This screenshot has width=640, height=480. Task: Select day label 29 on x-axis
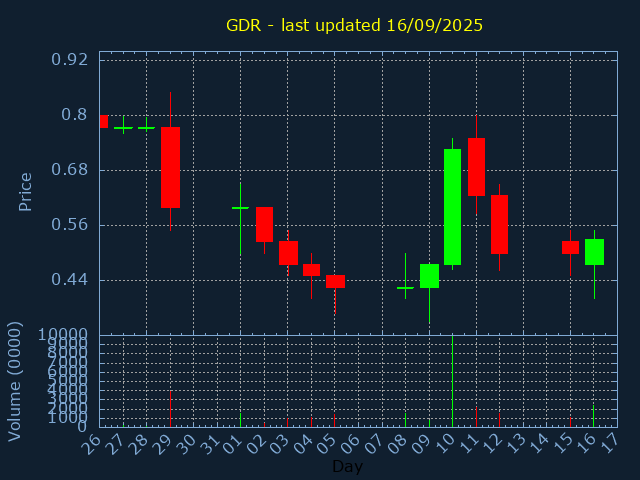[161, 444]
